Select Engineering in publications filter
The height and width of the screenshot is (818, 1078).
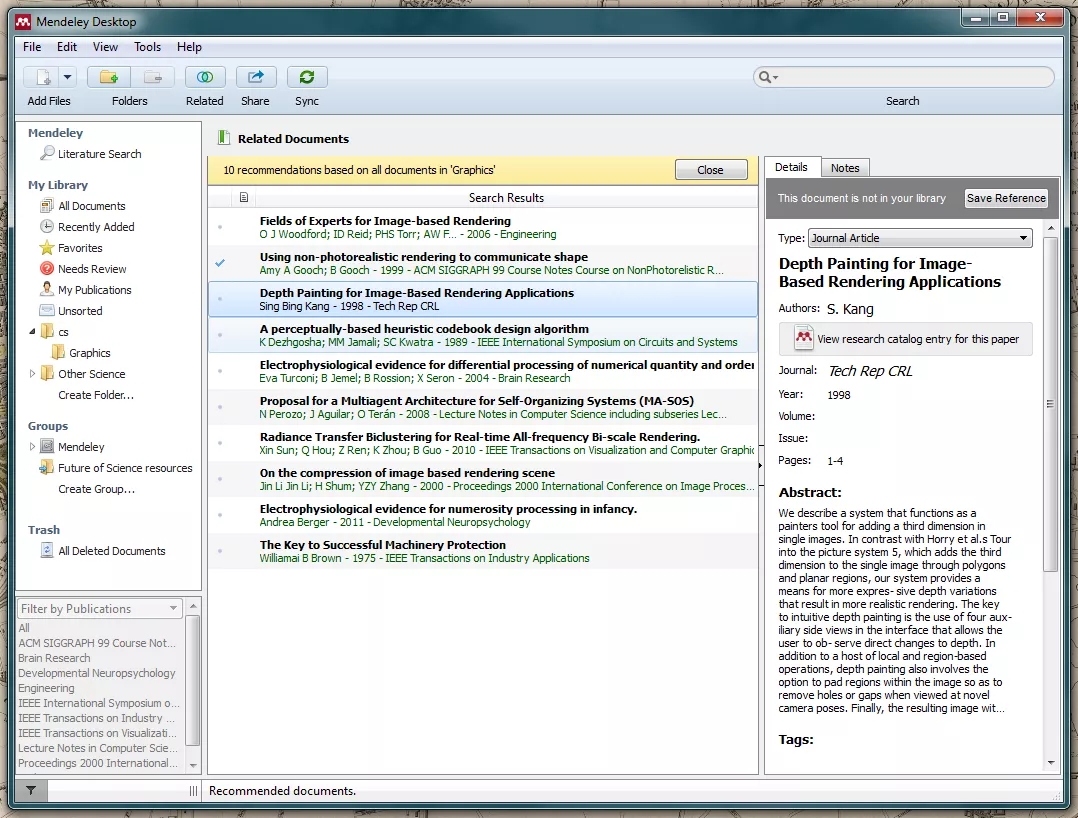coord(46,688)
